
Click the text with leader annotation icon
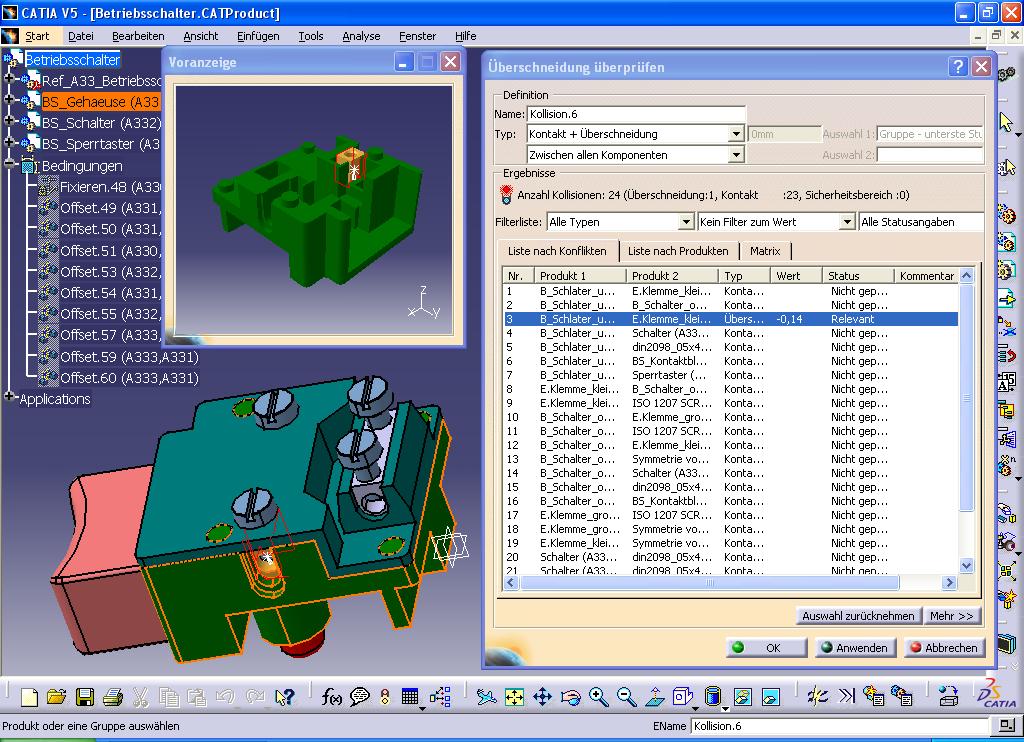coord(1006,382)
